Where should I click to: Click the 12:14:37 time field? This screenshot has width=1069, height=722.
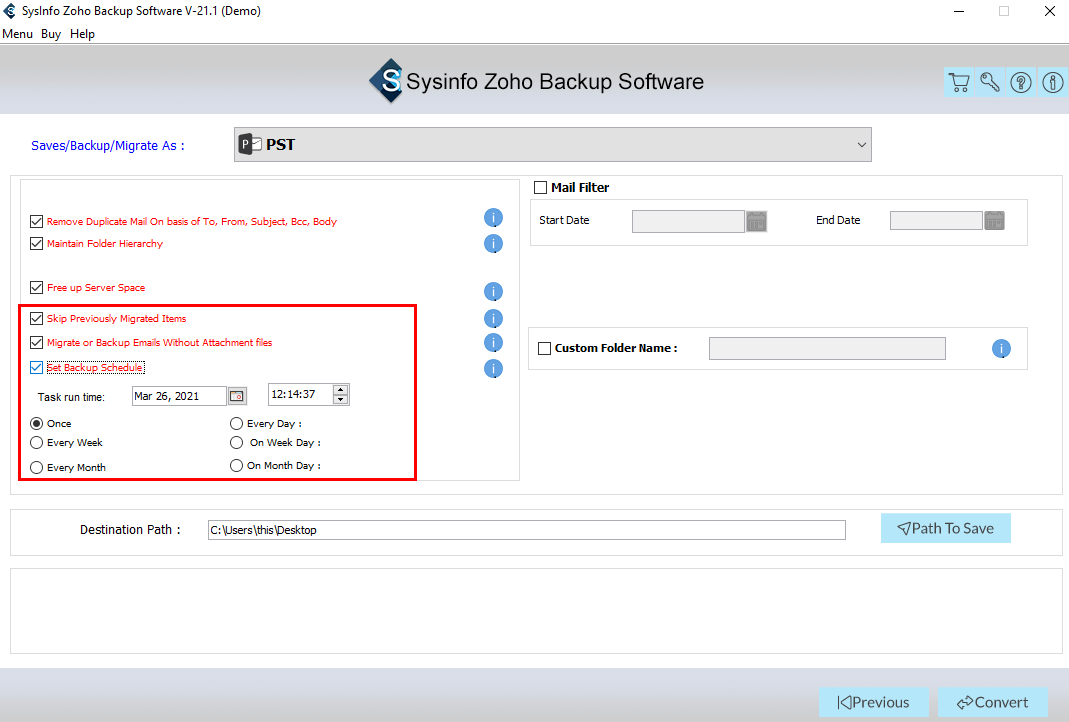[x=301, y=395]
